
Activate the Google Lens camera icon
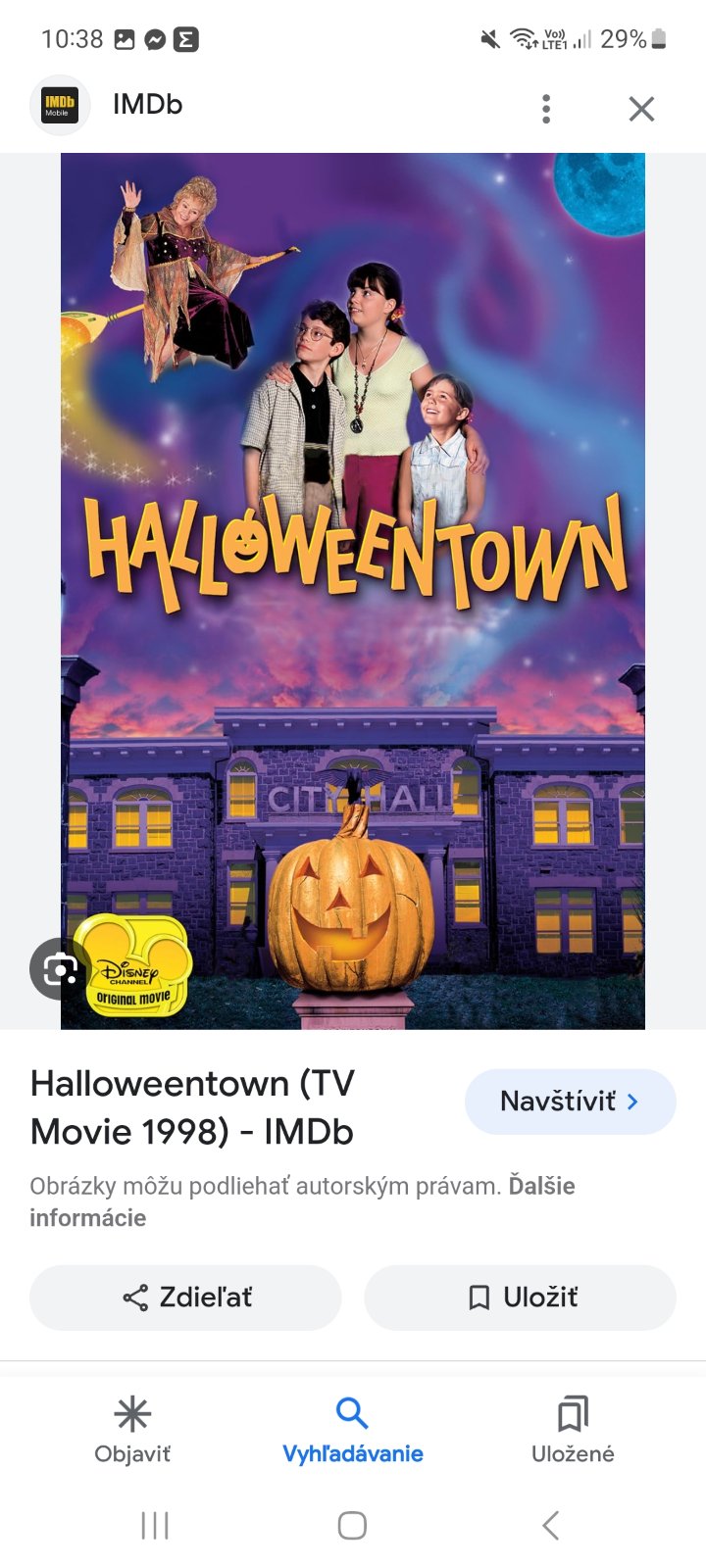pos(60,968)
